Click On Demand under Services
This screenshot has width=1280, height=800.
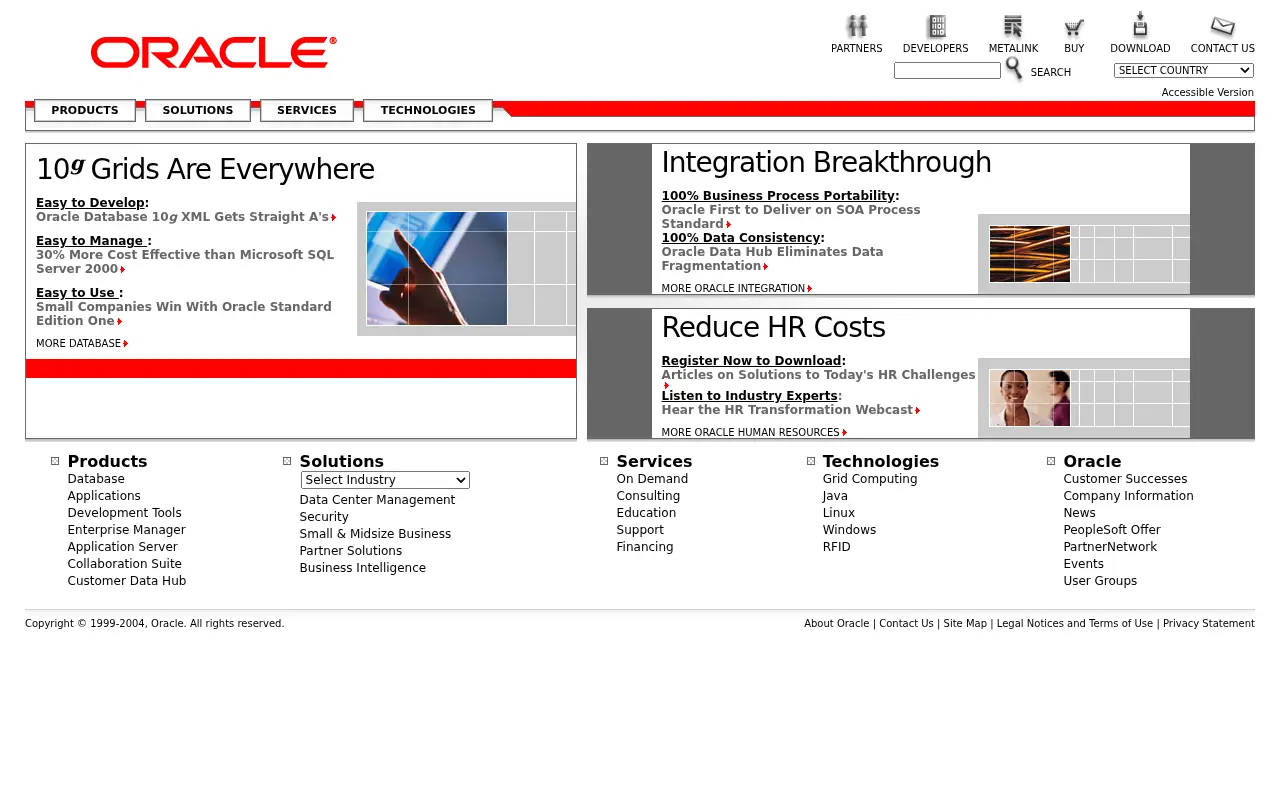coord(652,479)
